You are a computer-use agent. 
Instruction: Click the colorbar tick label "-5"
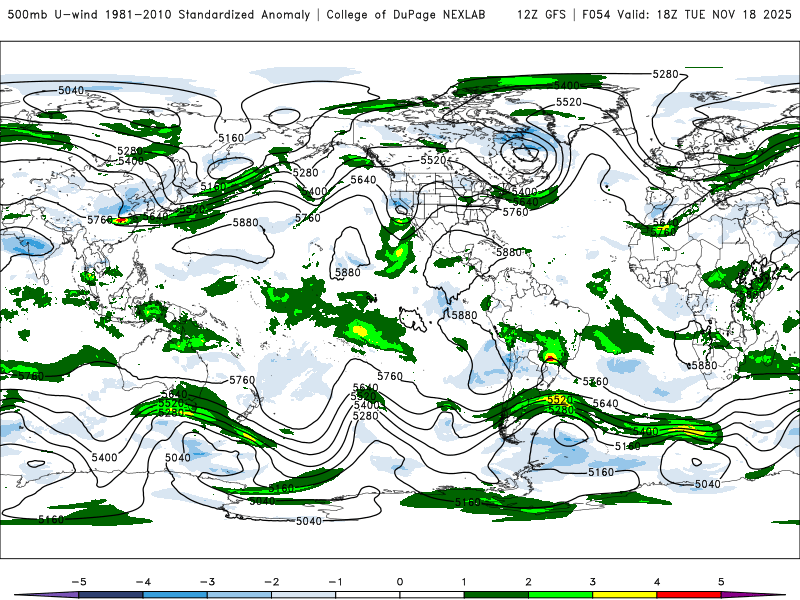tap(79, 582)
